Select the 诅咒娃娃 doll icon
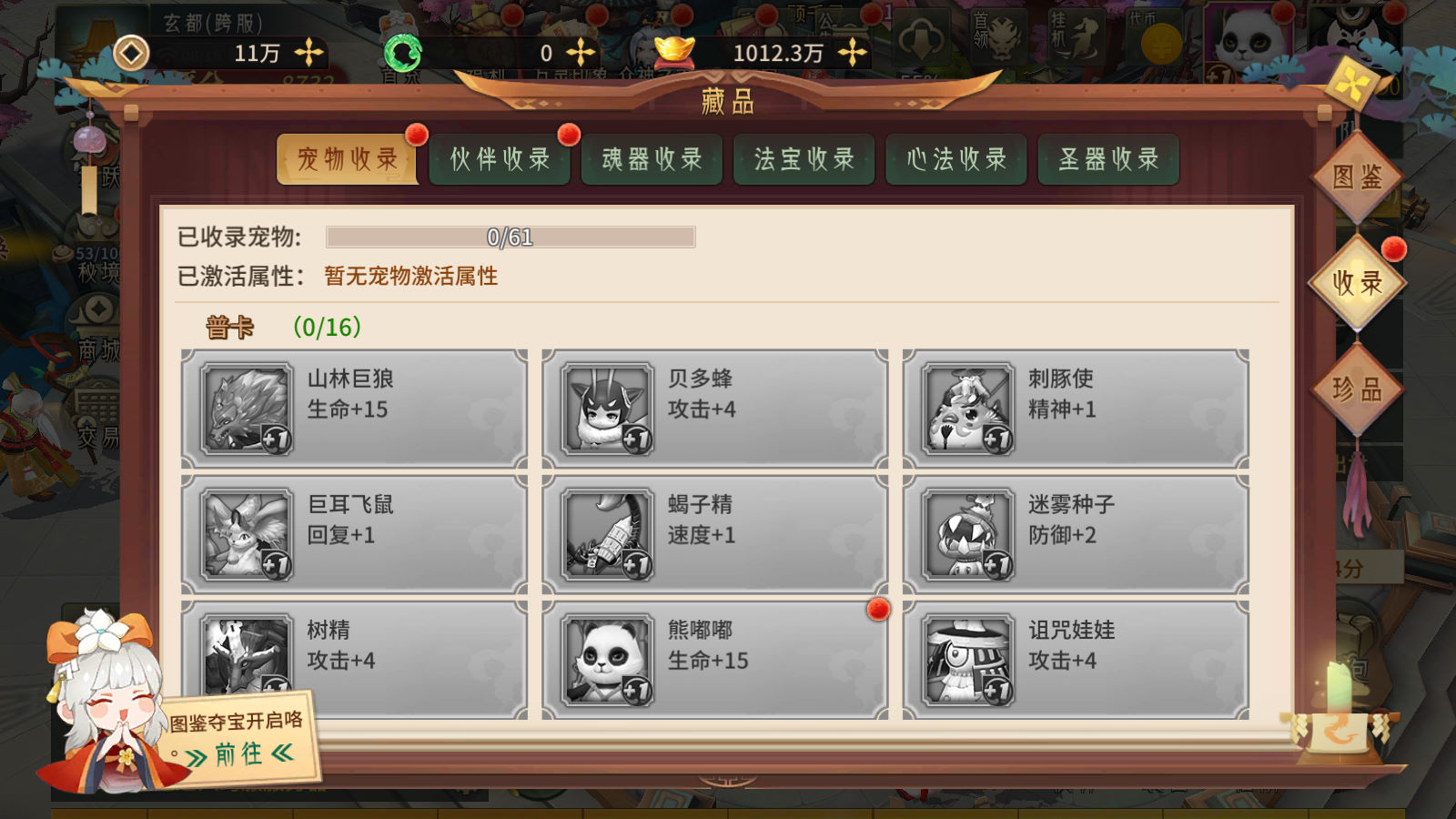Viewport: 1456px width, 819px height. tap(967, 661)
